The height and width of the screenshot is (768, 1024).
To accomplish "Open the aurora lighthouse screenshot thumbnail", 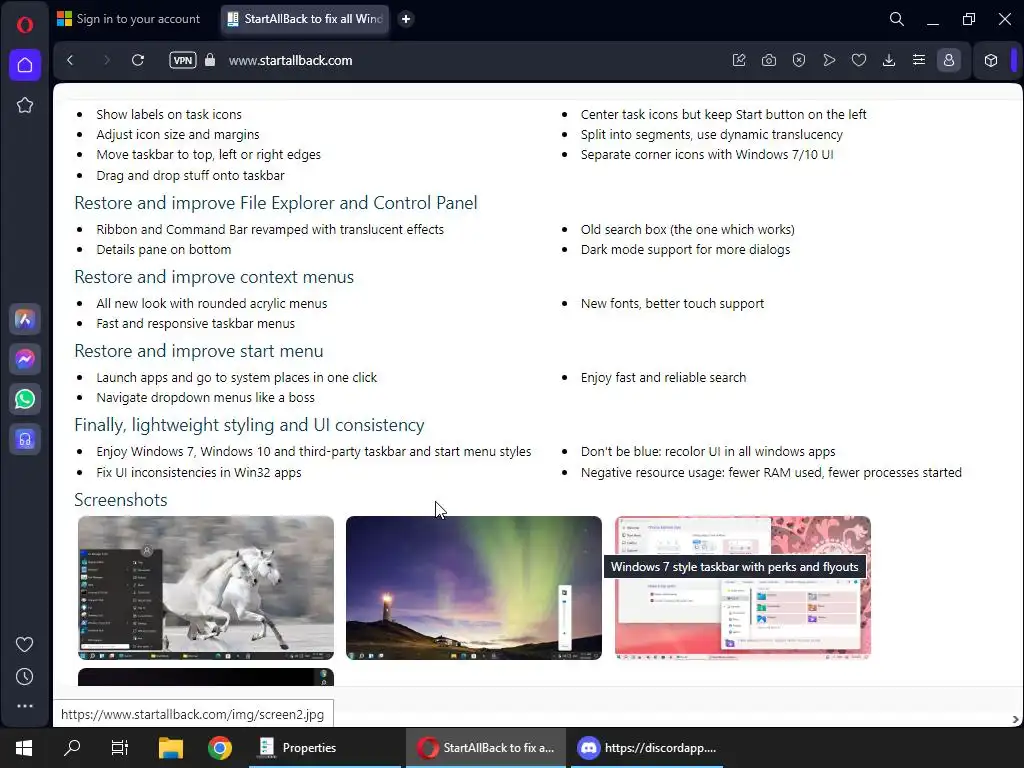I will 473,588.
